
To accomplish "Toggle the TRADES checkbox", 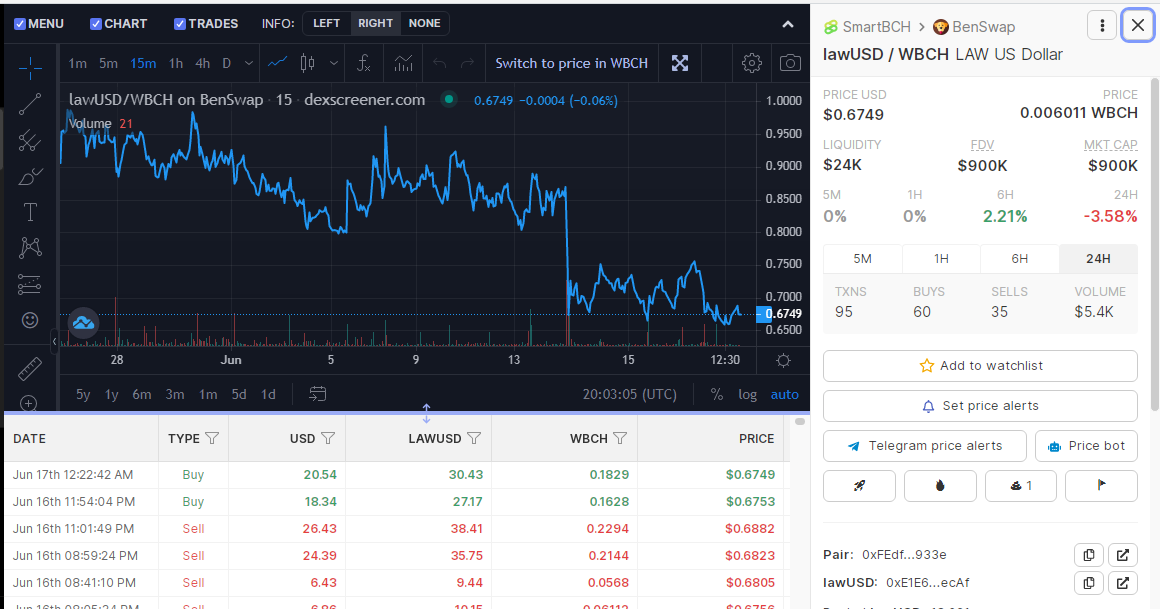I will (x=180, y=24).
